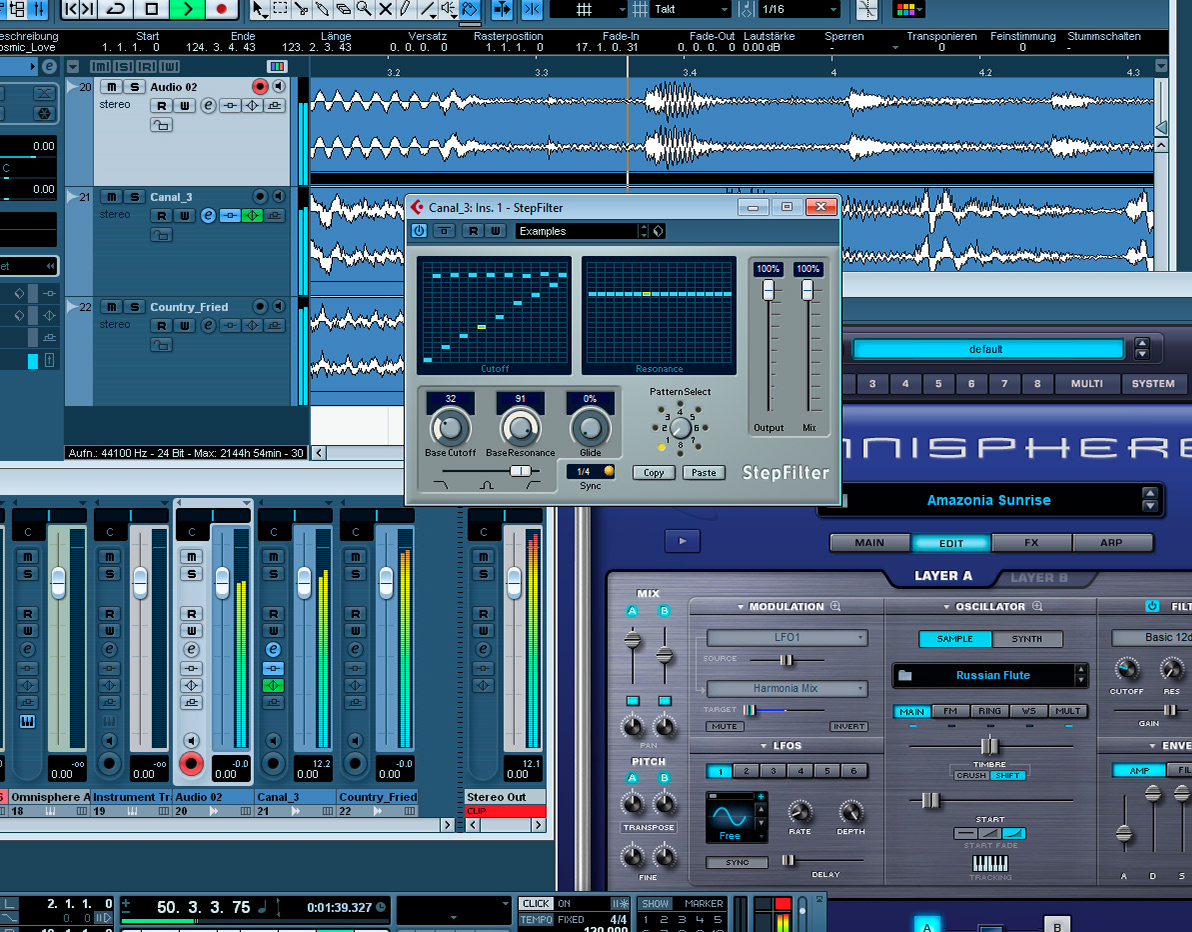
Task: Click the StepFilter Copy button
Action: (654, 473)
